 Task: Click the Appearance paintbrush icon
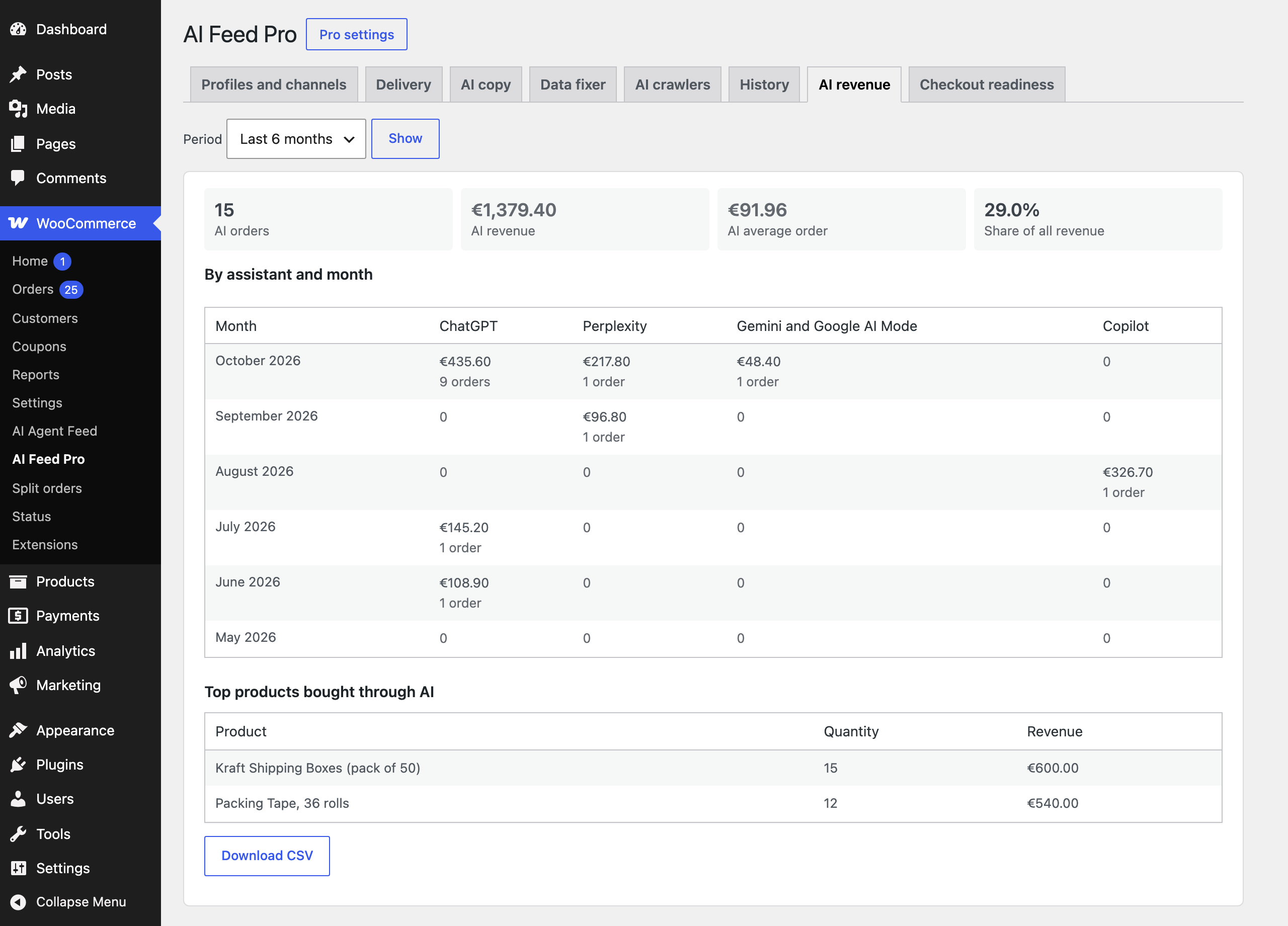[18, 730]
